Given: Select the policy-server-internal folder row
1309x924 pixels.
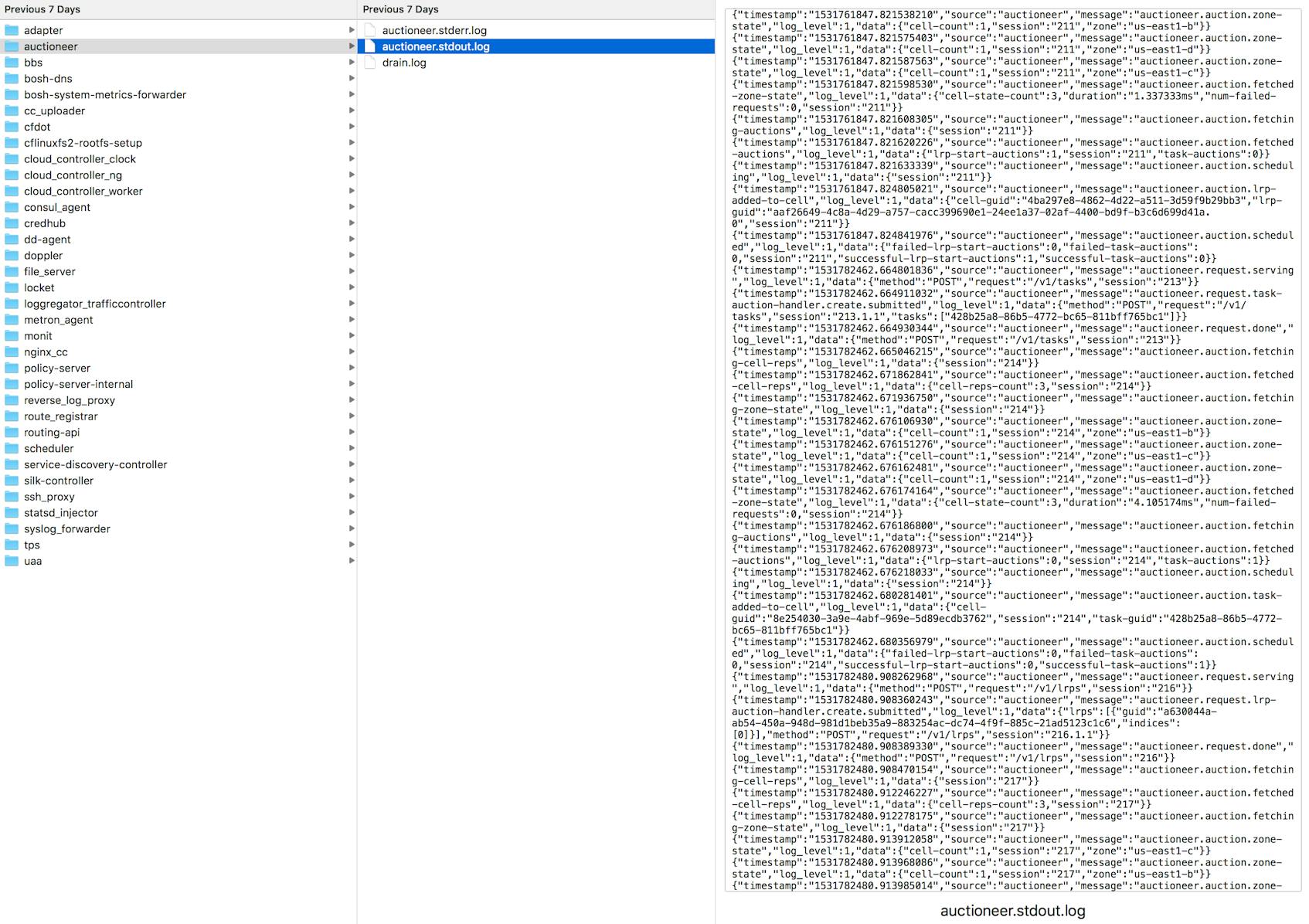Looking at the screenshot, I should coord(79,384).
